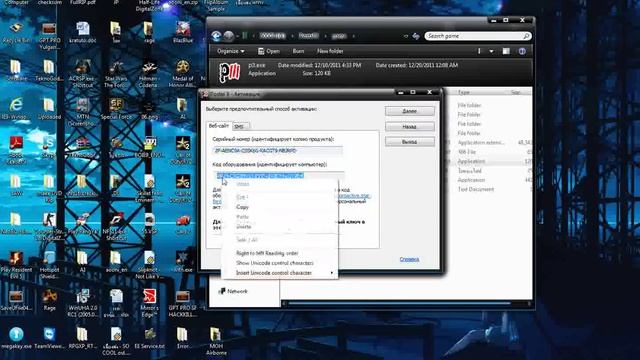Viewport: 640px width, 360px height.
Task: Open the Справка link
Action: tap(409, 259)
